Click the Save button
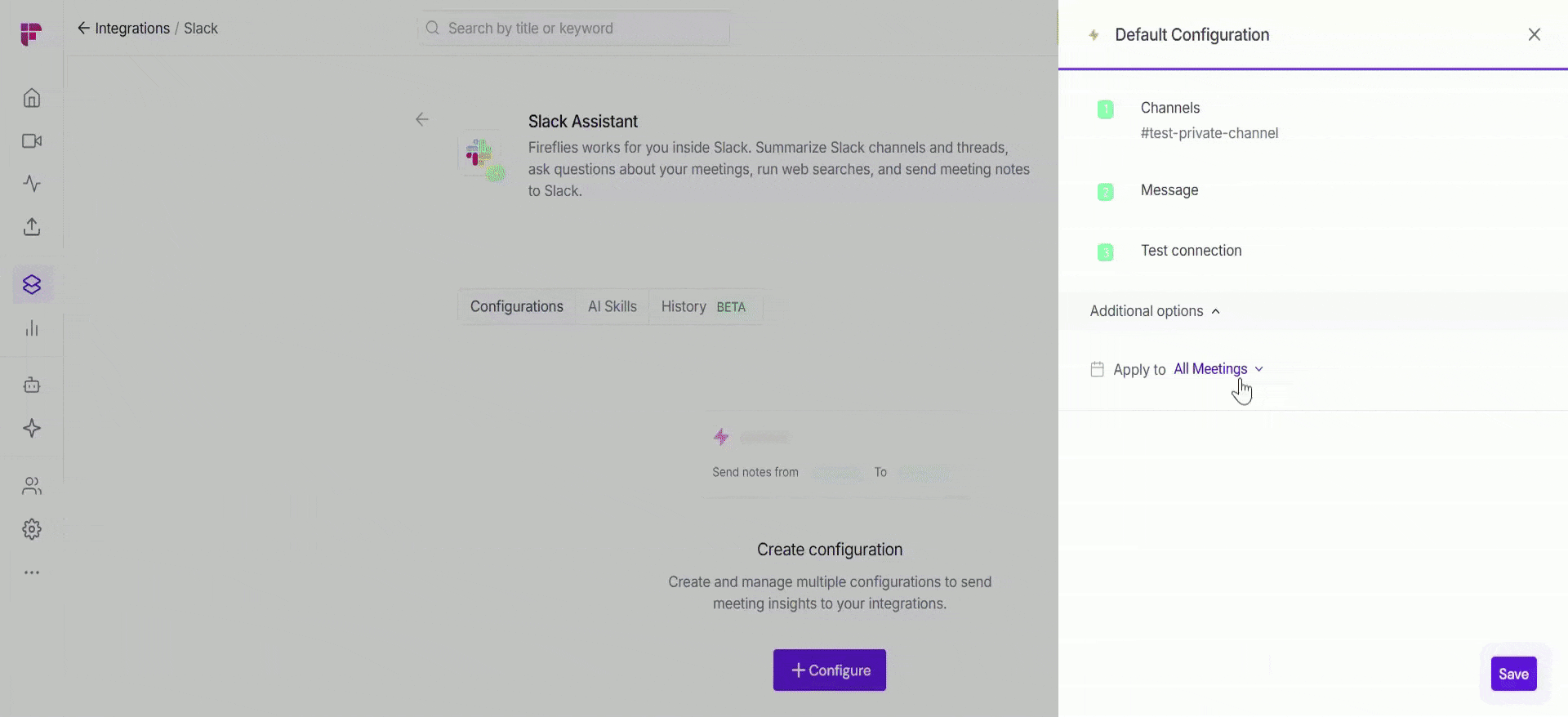 1513,674
